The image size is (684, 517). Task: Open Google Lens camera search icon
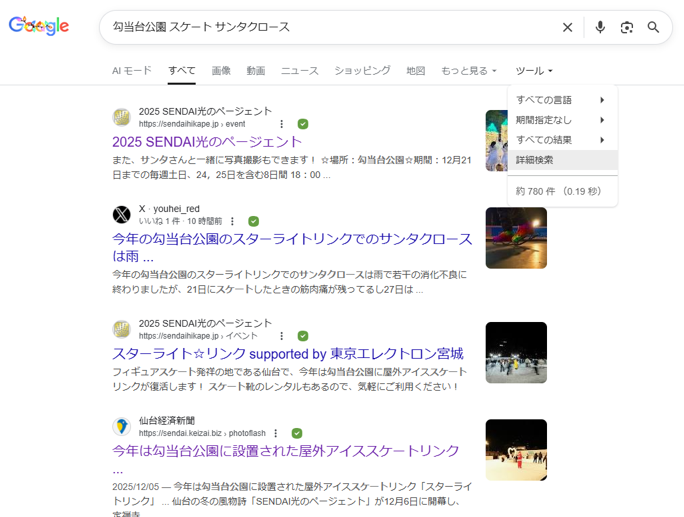pyautogui.click(x=627, y=27)
